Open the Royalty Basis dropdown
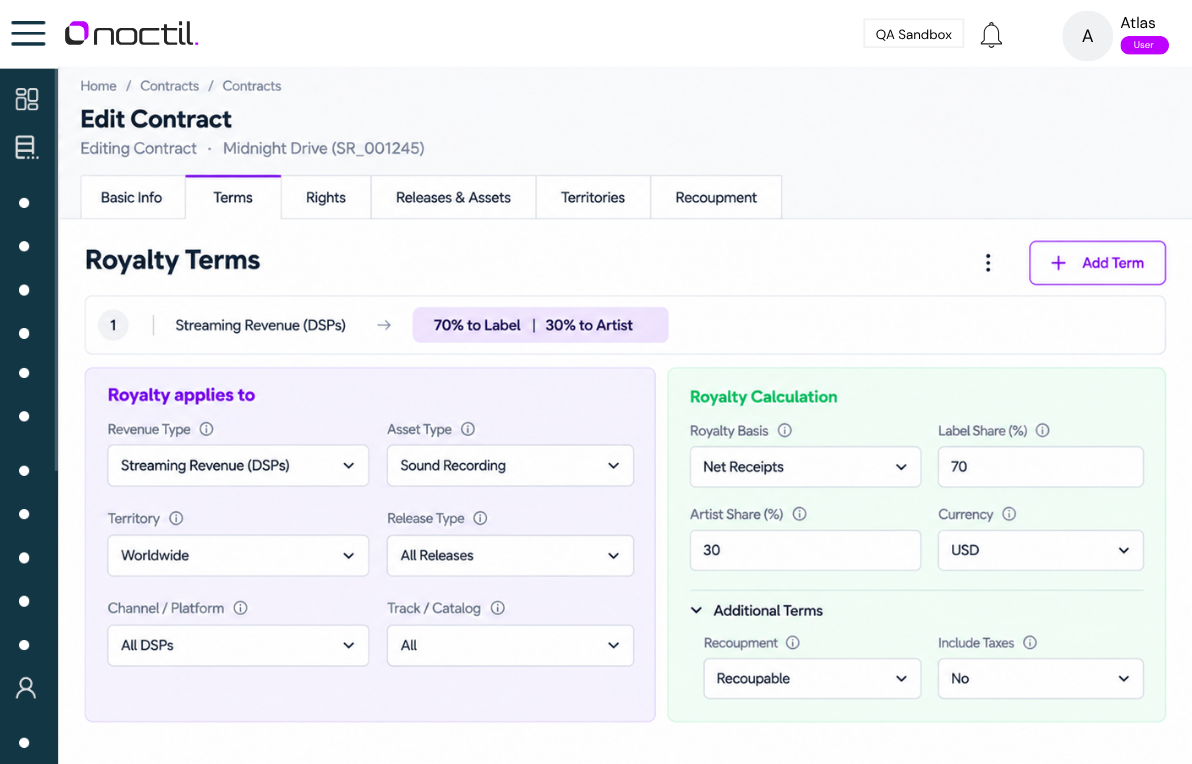 [805, 467]
